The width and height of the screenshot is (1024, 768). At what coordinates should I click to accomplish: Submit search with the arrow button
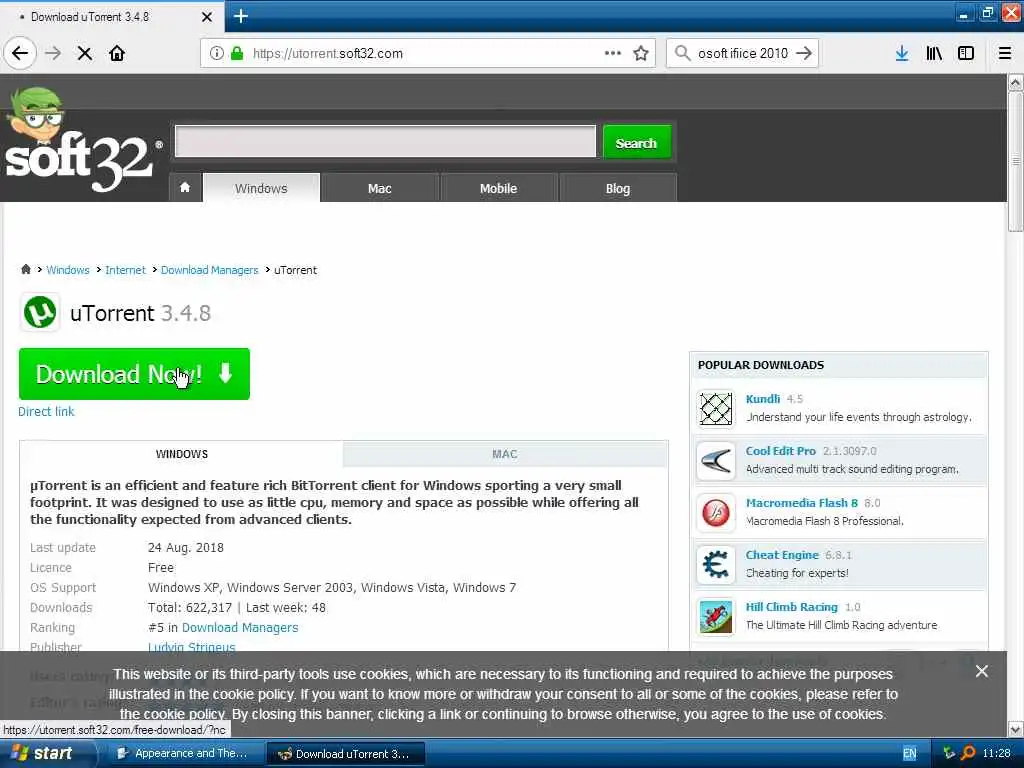coord(804,54)
